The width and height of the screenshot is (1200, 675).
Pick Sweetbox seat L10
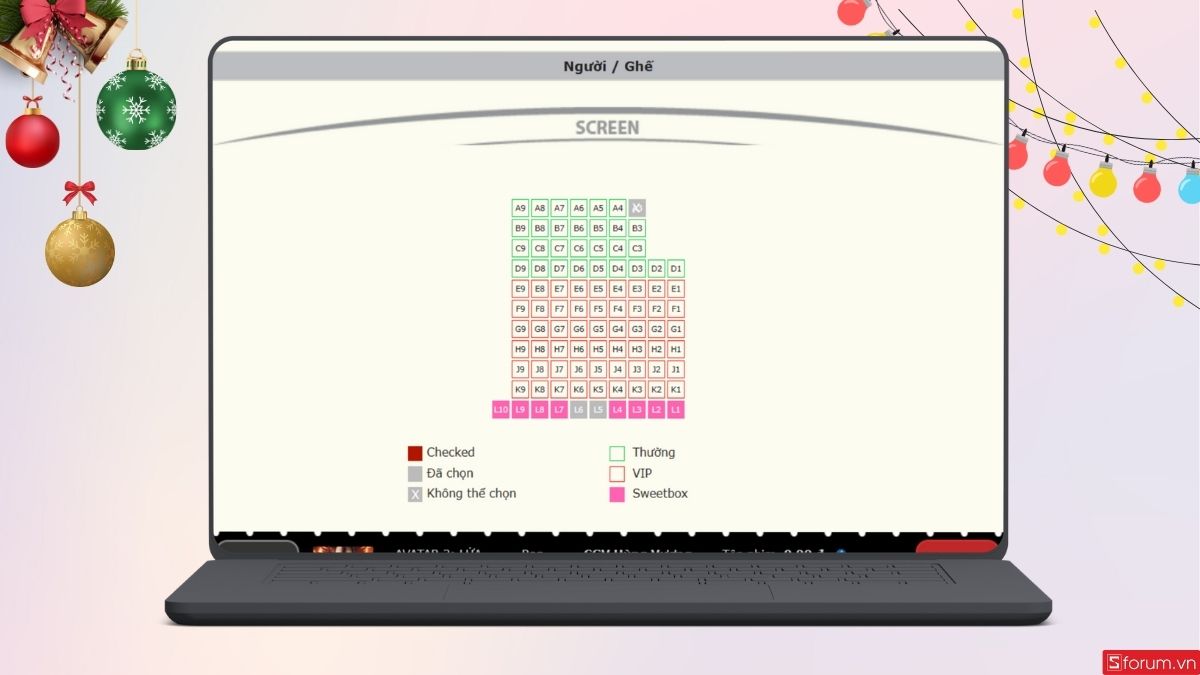[501, 409]
